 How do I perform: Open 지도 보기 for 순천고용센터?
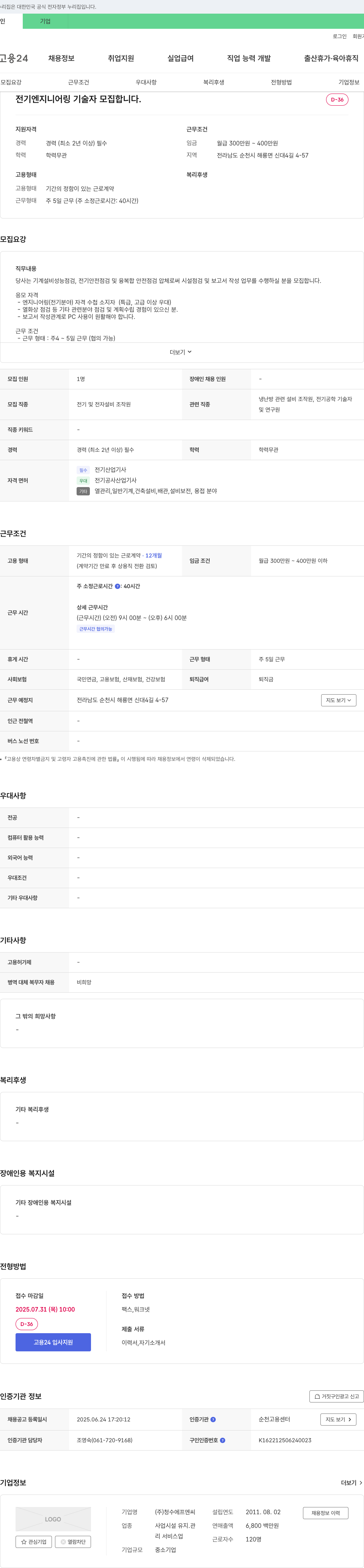tap(338, 1420)
